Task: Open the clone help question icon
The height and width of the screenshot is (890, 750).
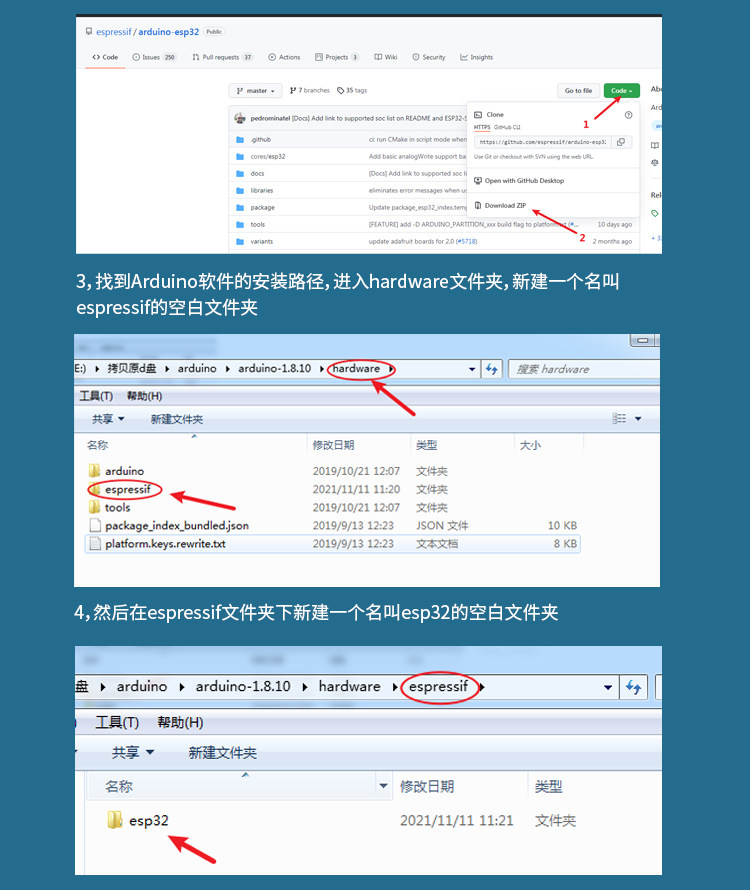Action: [628, 115]
